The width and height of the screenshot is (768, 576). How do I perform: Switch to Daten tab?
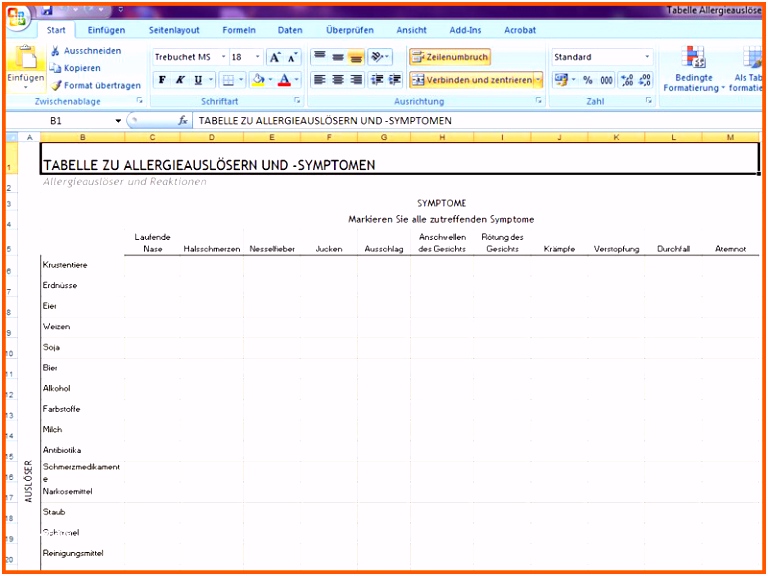pyautogui.click(x=290, y=30)
